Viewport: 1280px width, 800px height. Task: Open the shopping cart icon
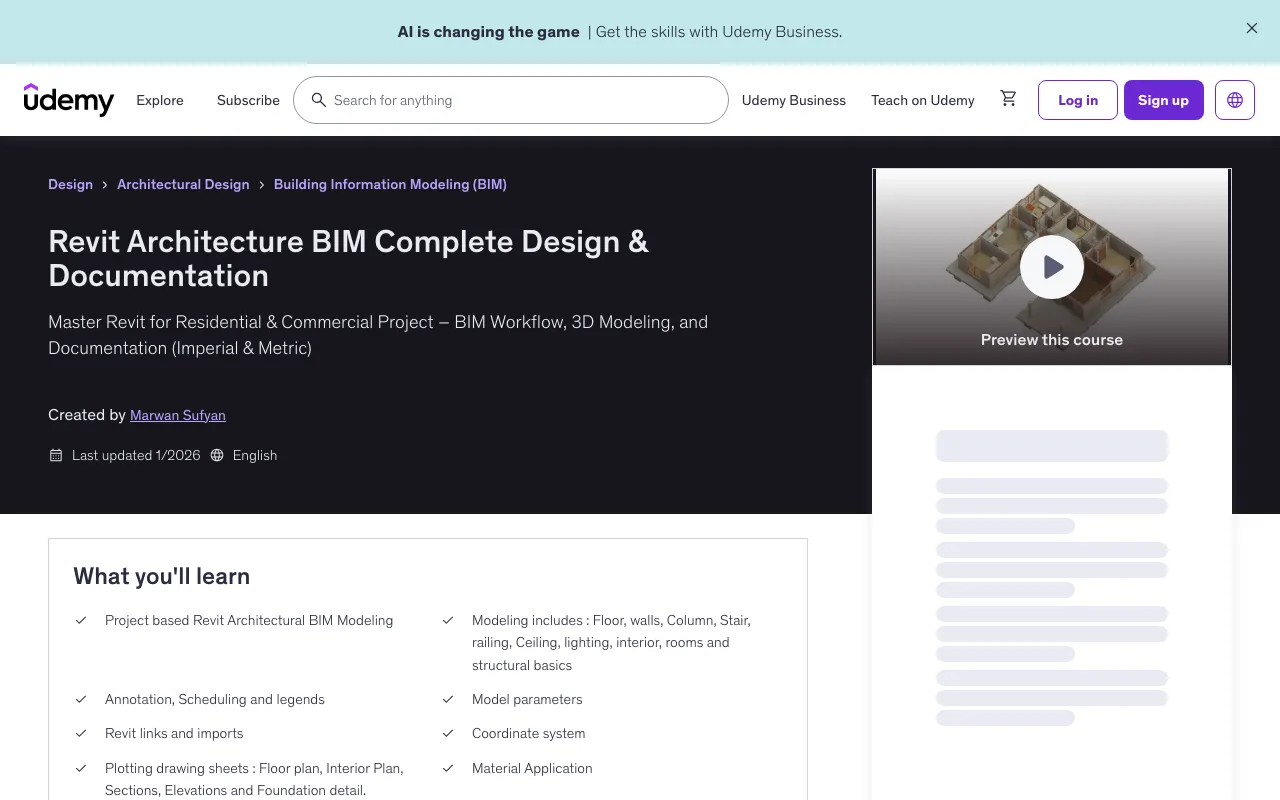point(1008,99)
